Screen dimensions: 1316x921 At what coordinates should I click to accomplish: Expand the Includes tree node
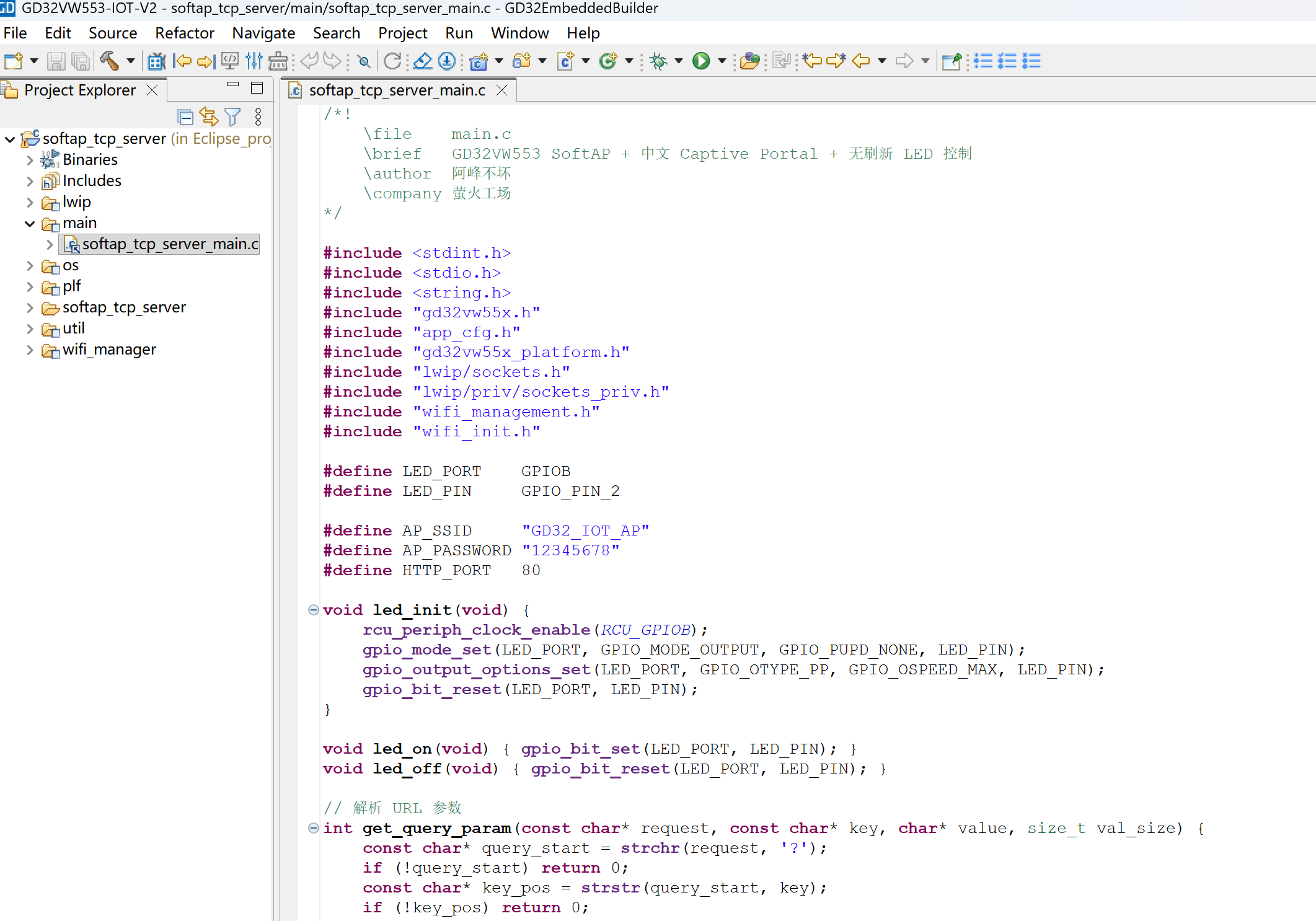30,181
